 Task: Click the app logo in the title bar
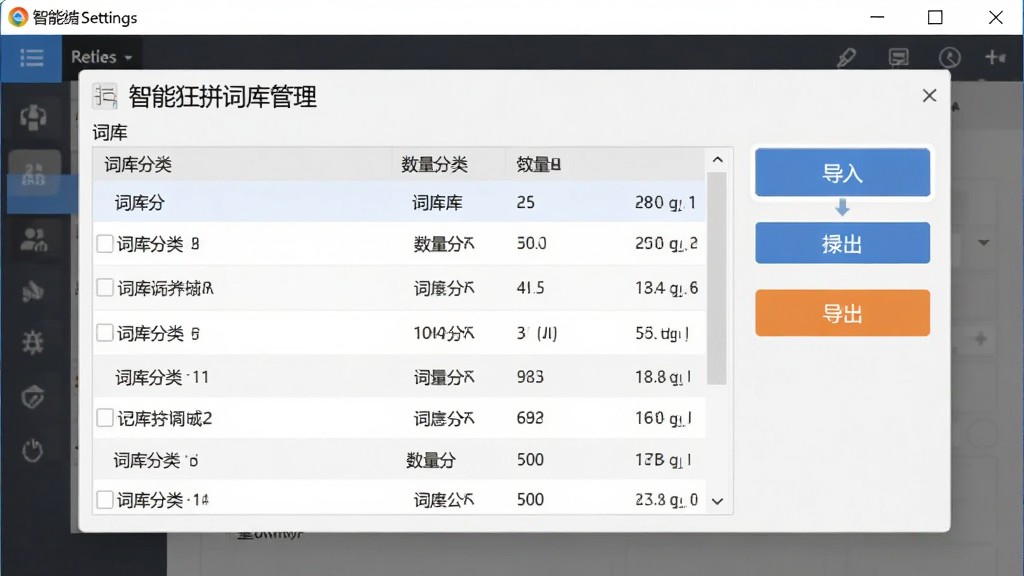18,17
